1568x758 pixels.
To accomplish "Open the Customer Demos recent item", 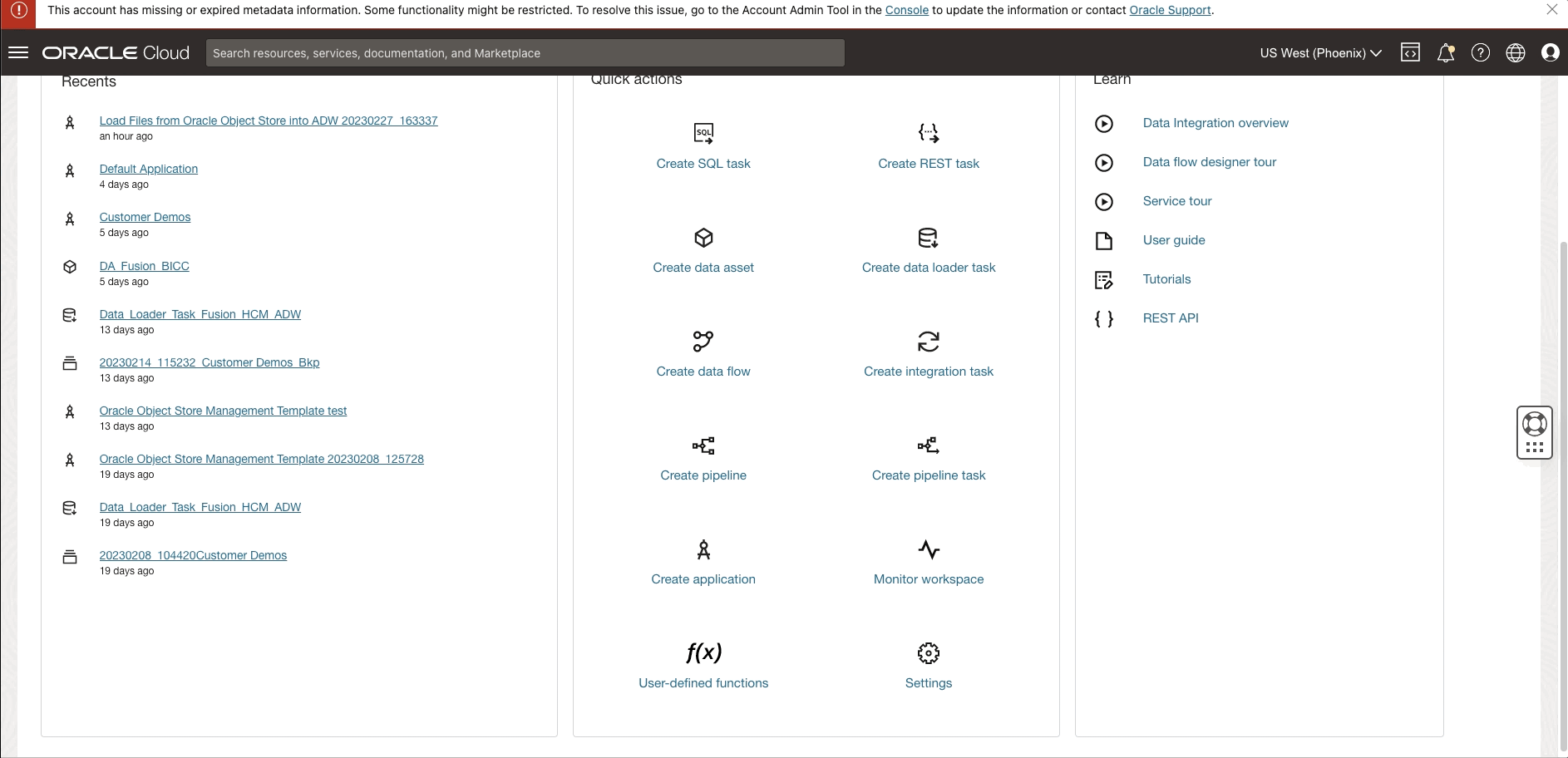I will click(145, 217).
